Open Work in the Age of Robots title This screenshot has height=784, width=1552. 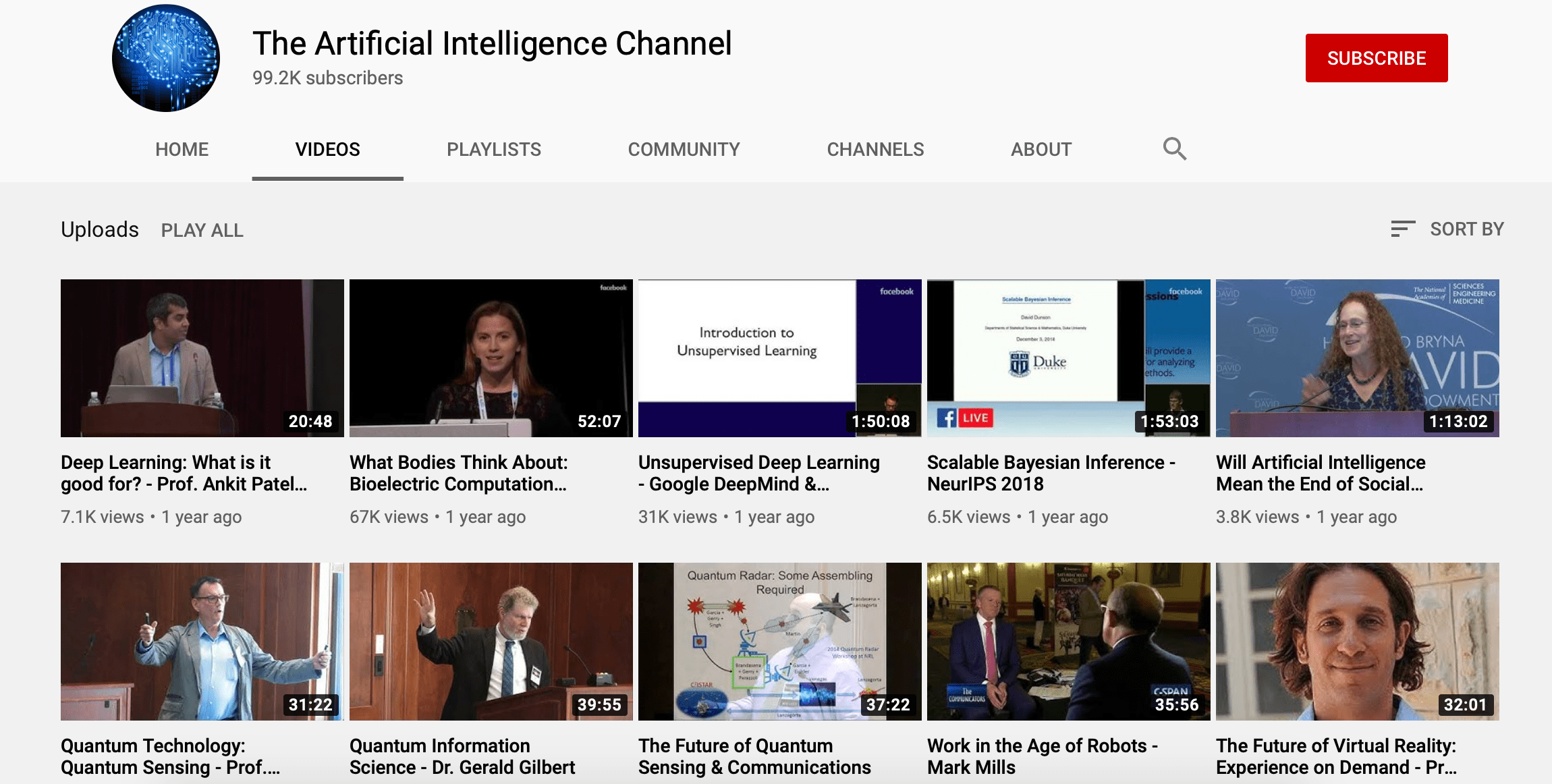[1042, 756]
